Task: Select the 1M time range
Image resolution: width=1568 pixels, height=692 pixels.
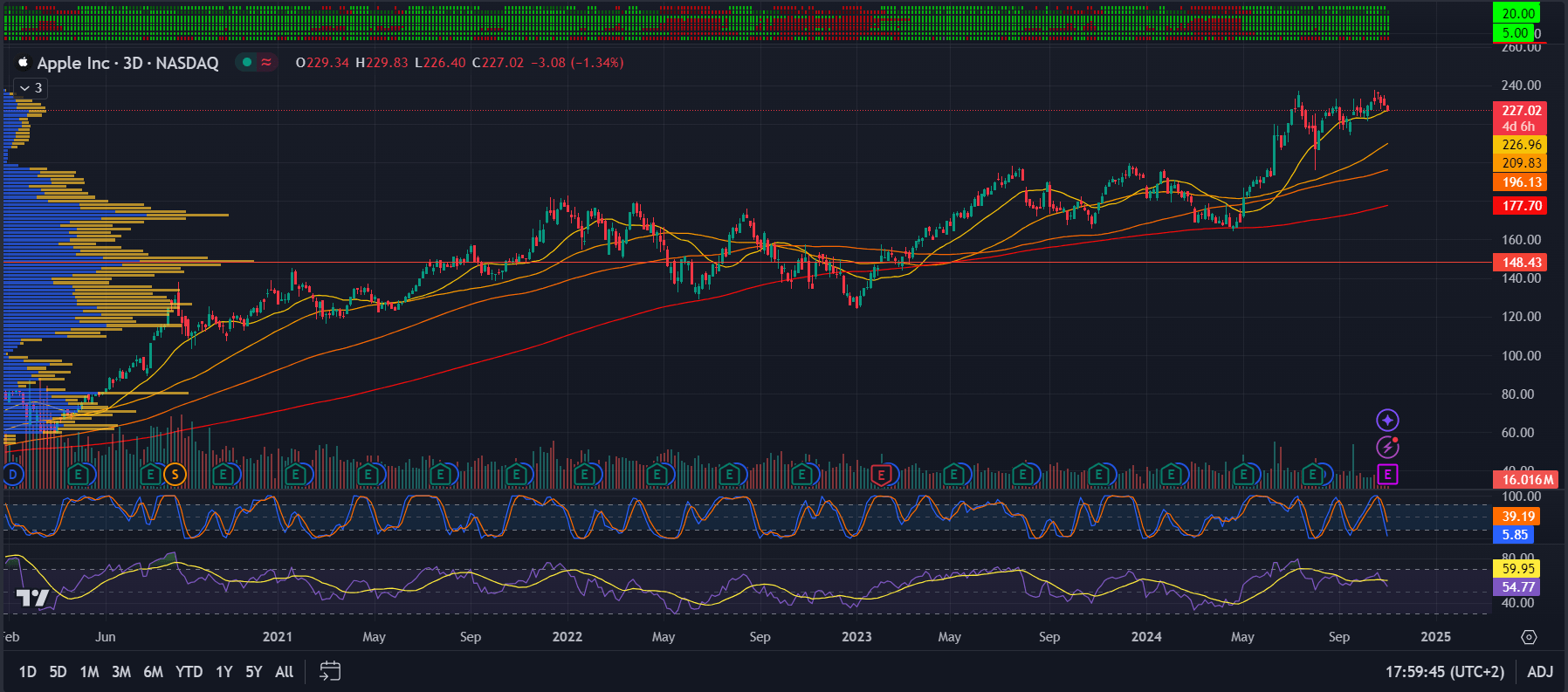Action: pos(89,672)
